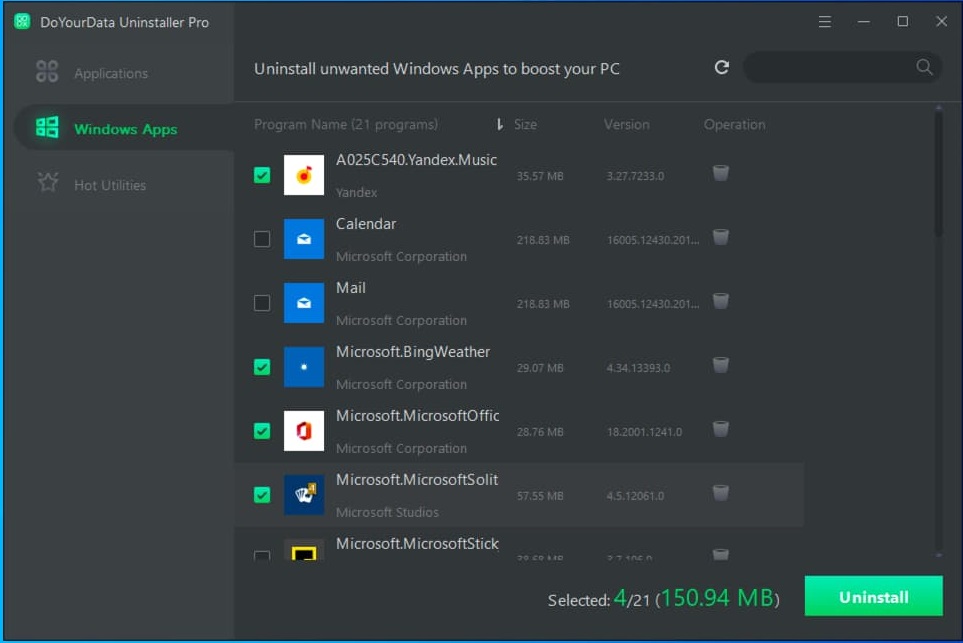The image size is (963, 643).
Task: Select the A025C540.Yandex.Music name
Action: tap(416, 160)
